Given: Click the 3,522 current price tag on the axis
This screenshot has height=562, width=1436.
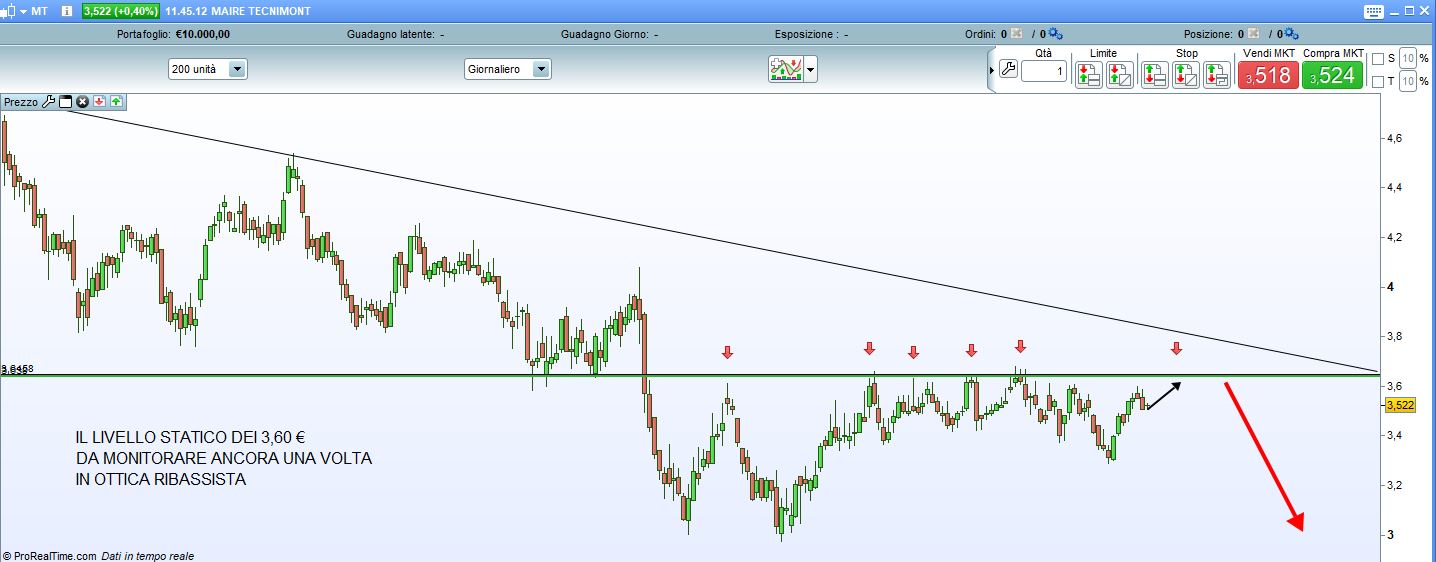Looking at the screenshot, I should coord(1398,405).
